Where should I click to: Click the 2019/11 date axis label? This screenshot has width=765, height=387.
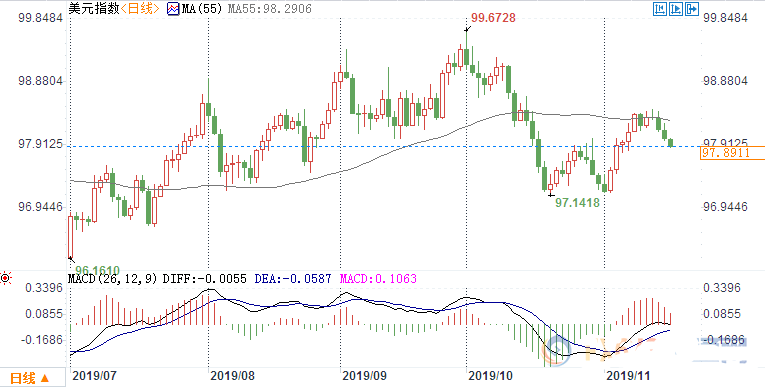point(627,375)
